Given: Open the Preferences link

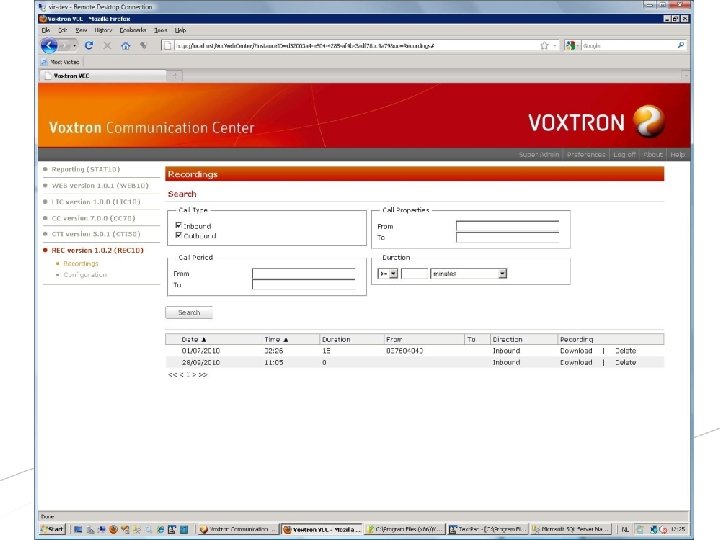Looking at the screenshot, I should click(586, 154).
